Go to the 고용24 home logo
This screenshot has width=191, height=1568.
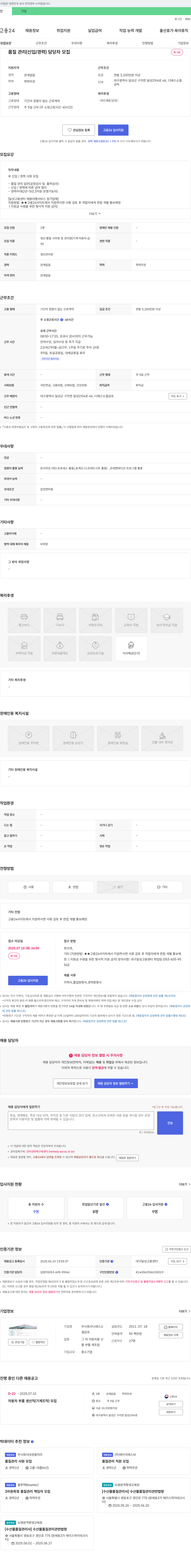[7, 30]
